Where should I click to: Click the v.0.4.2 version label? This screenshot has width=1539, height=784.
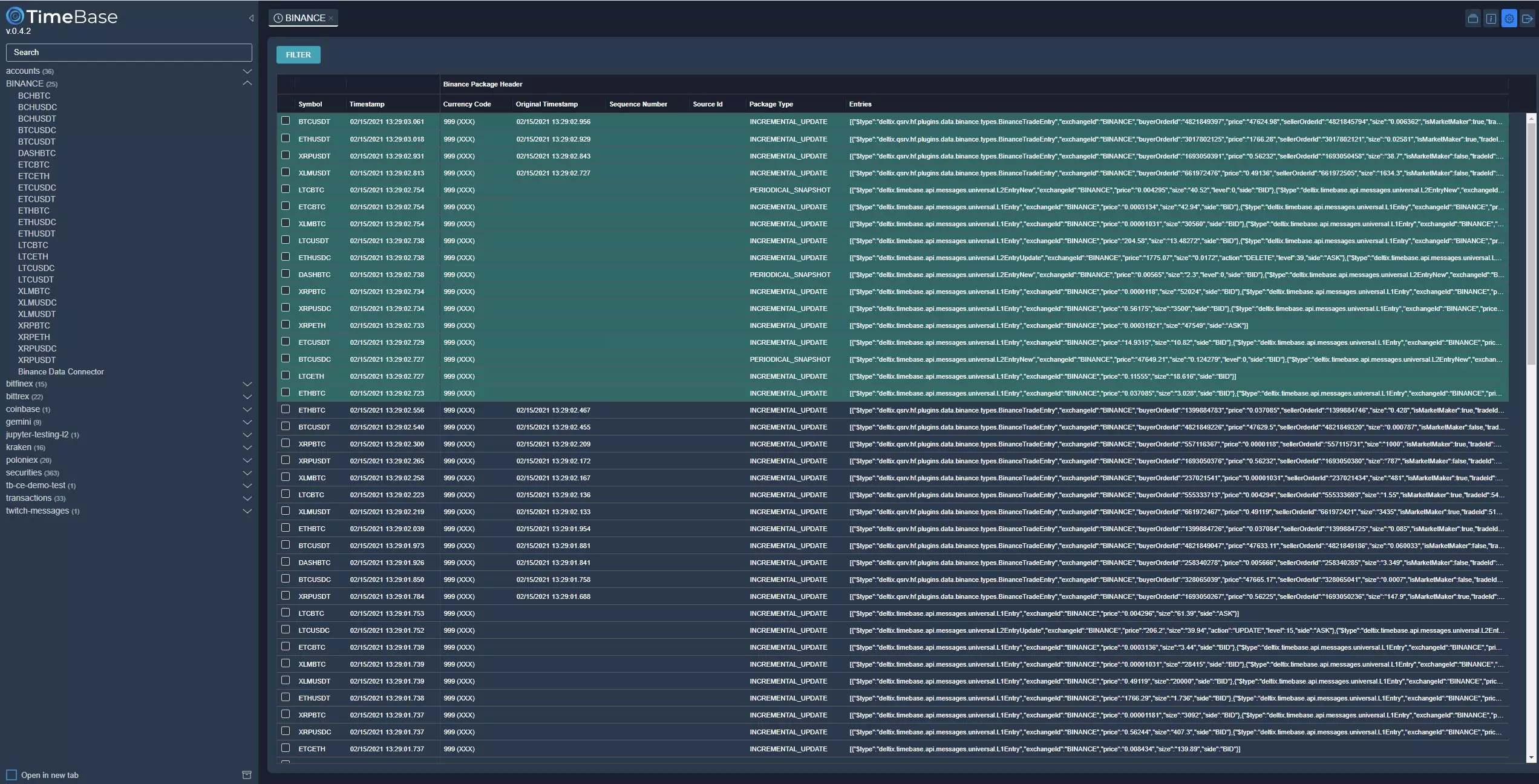(18, 31)
